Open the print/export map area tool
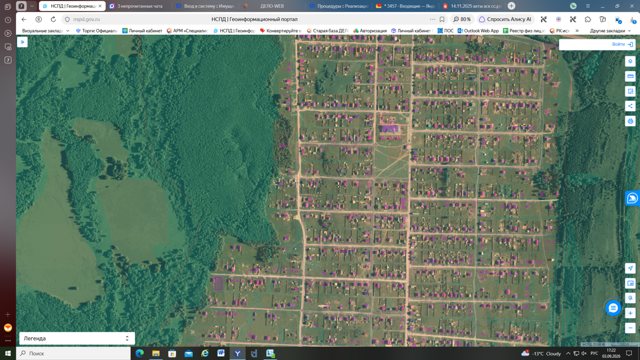The width and height of the screenshot is (640, 360). [630, 91]
